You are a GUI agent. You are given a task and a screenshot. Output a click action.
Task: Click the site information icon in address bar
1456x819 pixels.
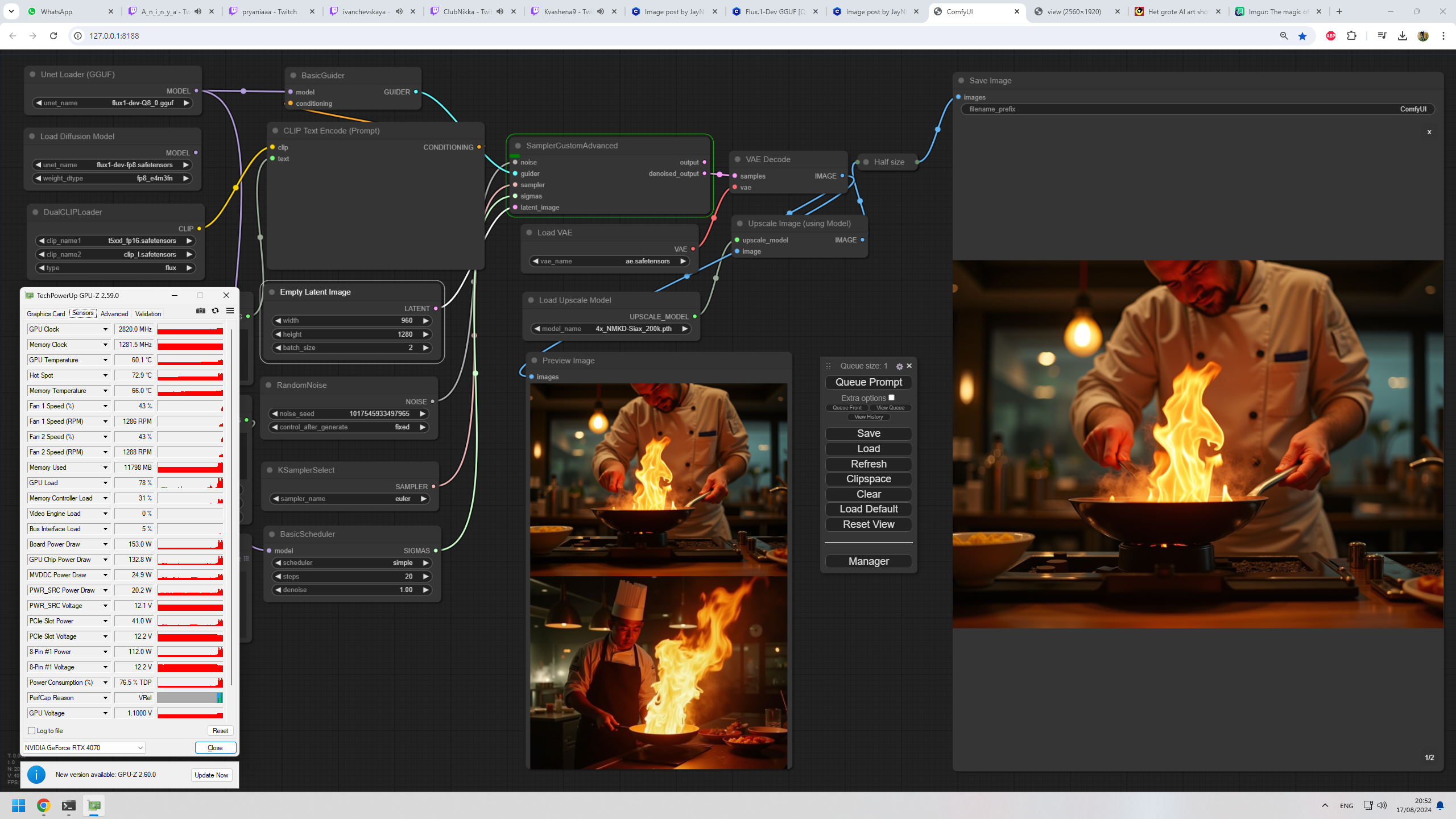[x=78, y=36]
